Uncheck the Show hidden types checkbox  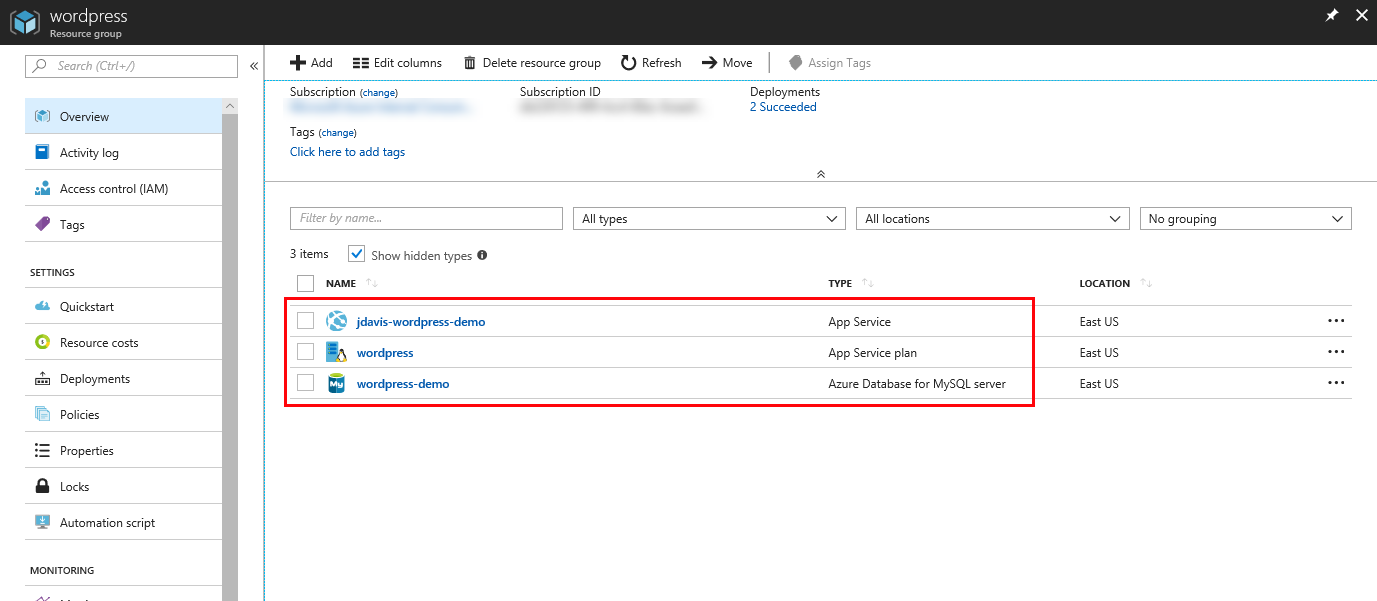pos(357,254)
